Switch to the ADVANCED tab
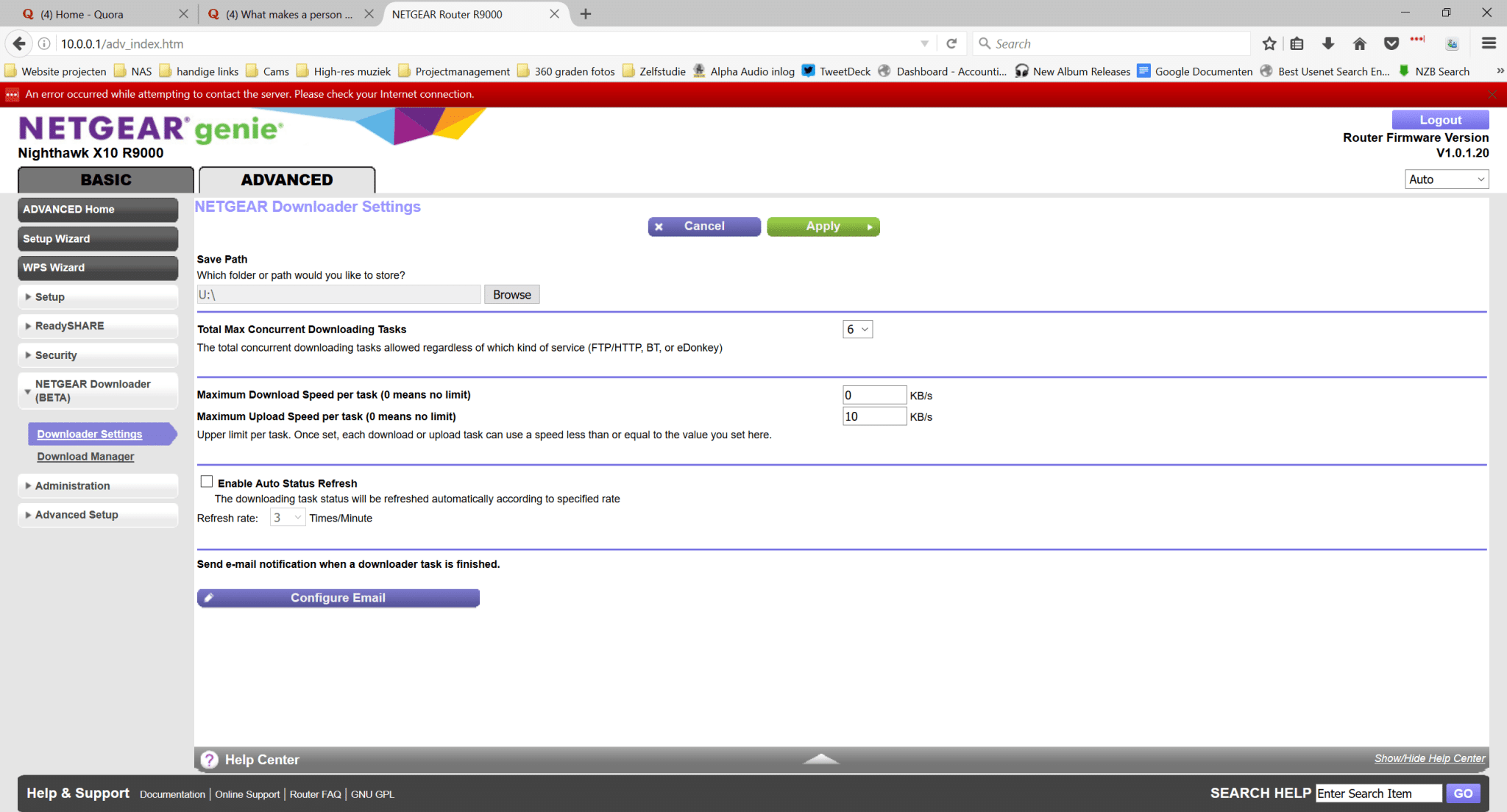Screen dimensions: 1507x812 pos(287,180)
